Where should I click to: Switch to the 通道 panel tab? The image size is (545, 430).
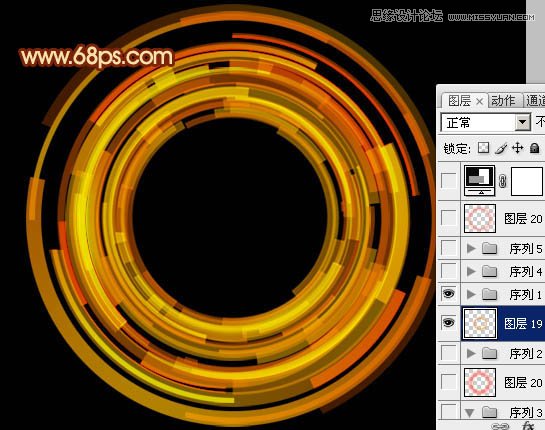click(536, 101)
